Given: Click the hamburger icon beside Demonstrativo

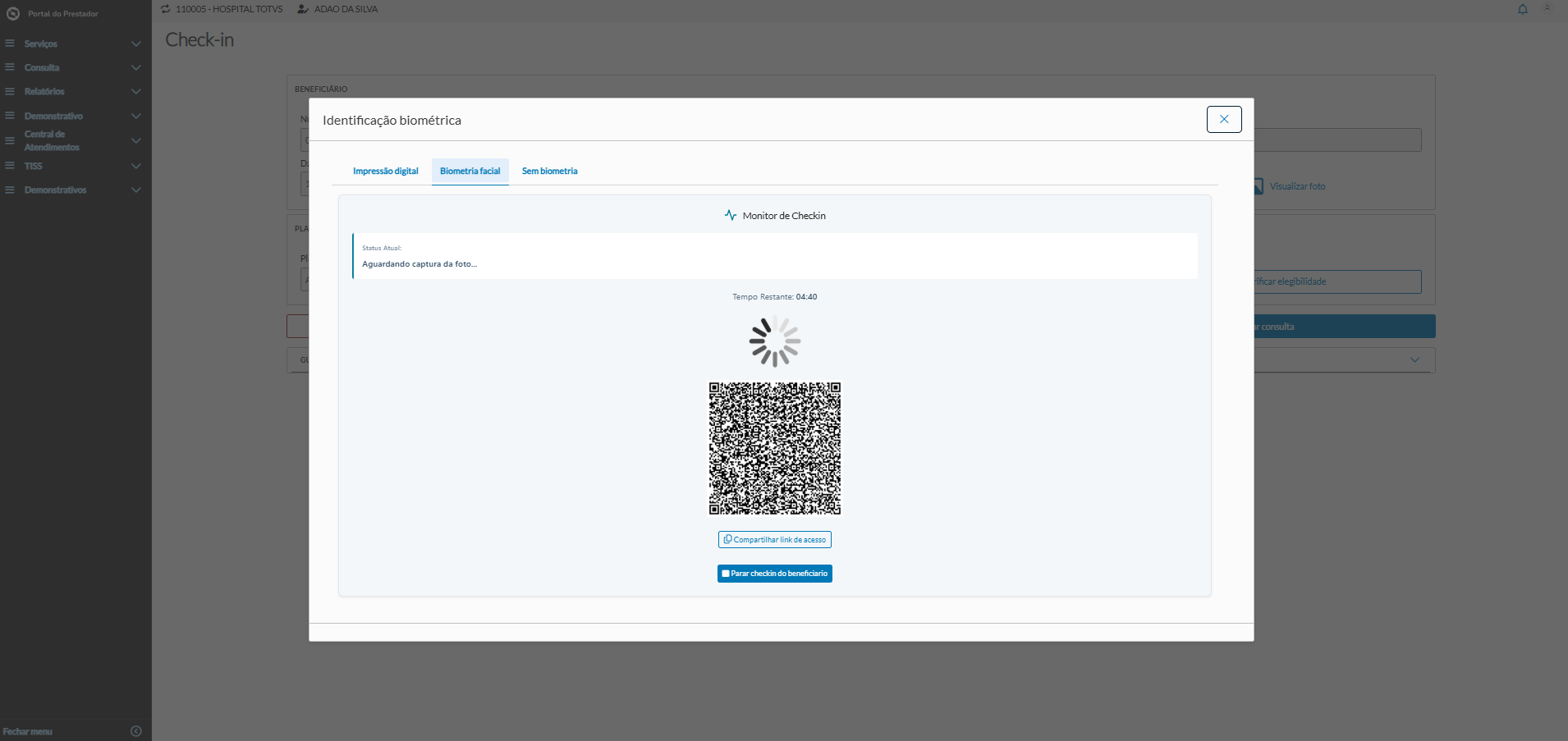Looking at the screenshot, I should (10, 116).
